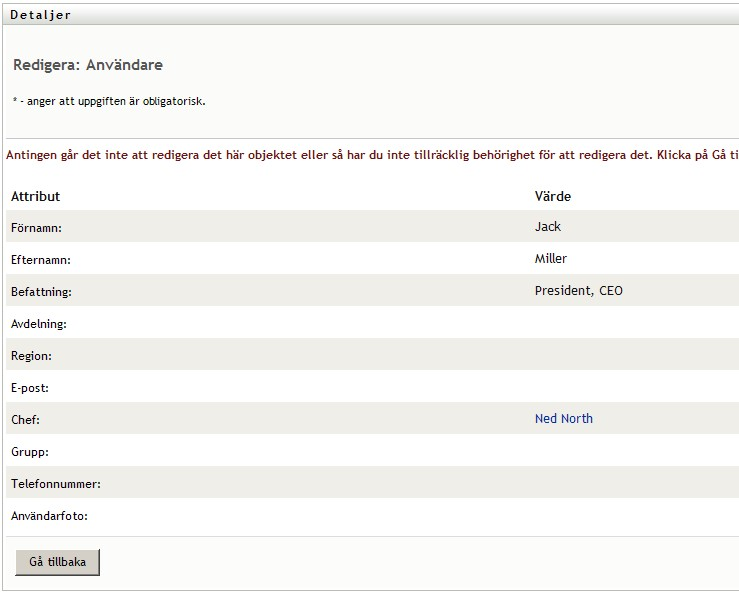Select the Användarfoto row label

point(50,516)
